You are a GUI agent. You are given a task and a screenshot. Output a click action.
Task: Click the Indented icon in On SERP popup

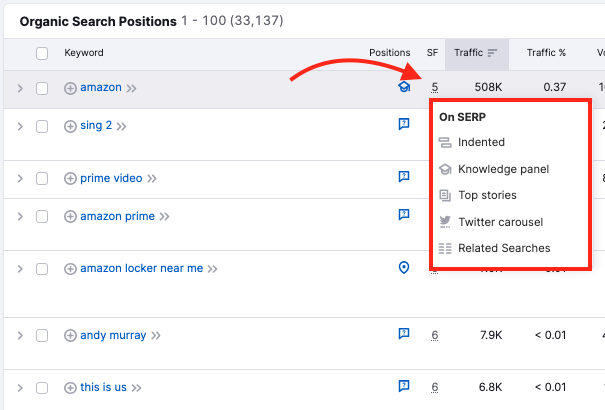point(445,142)
